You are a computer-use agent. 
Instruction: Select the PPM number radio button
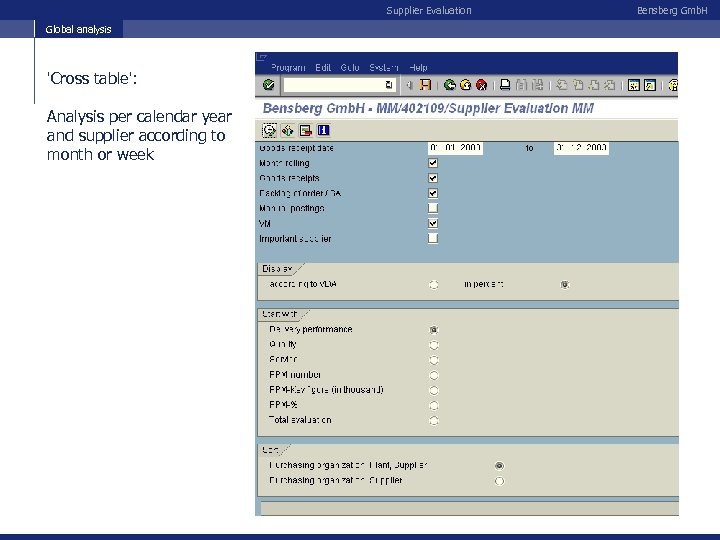[433, 375]
